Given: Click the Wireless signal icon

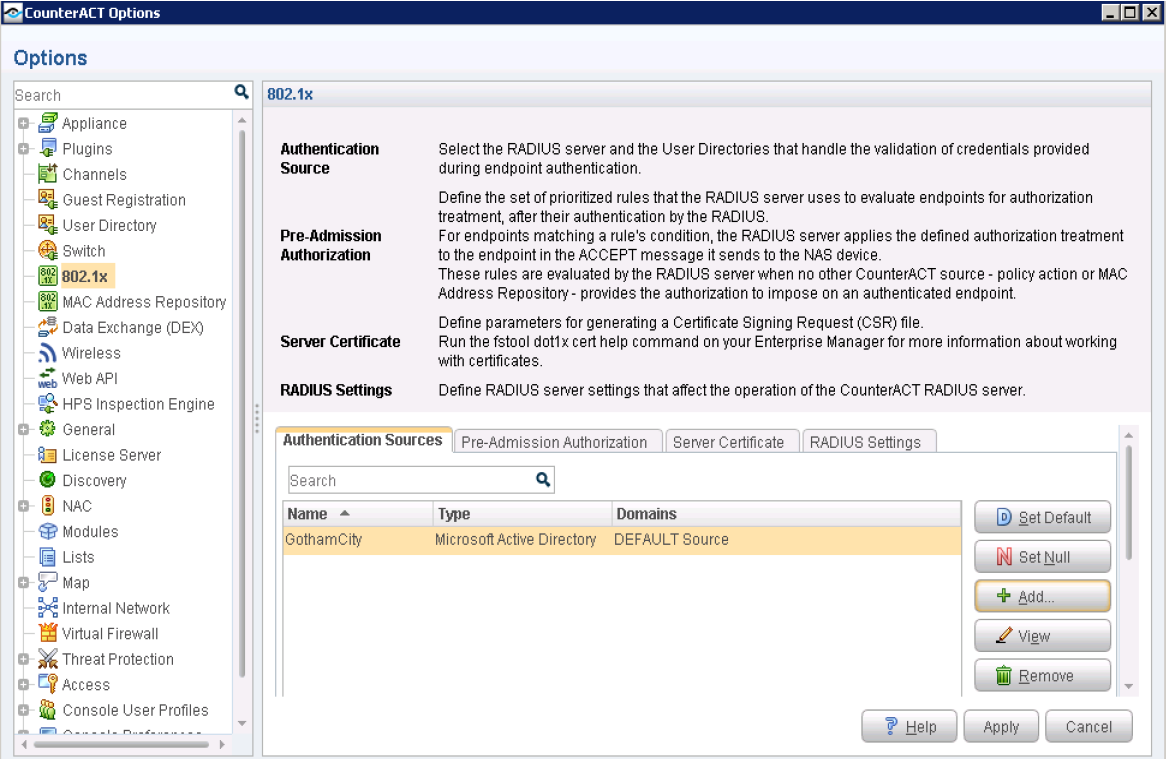Looking at the screenshot, I should pyautogui.click(x=48, y=353).
